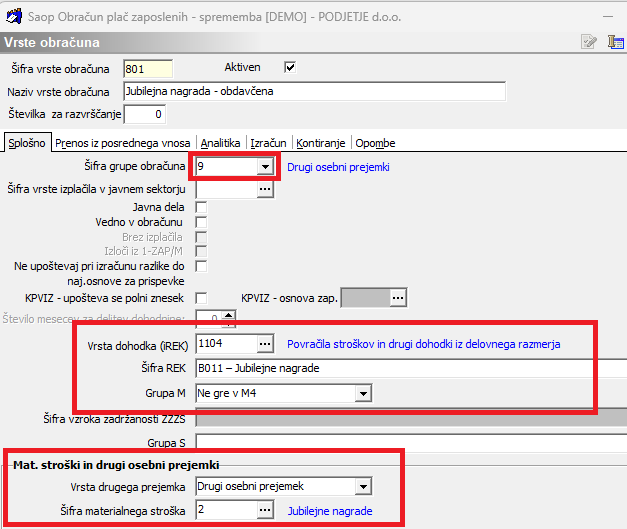Image resolution: width=627 pixels, height=529 pixels.
Task: Expand the Vrsta drugega prejemka dropdown
Action: [363, 487]
